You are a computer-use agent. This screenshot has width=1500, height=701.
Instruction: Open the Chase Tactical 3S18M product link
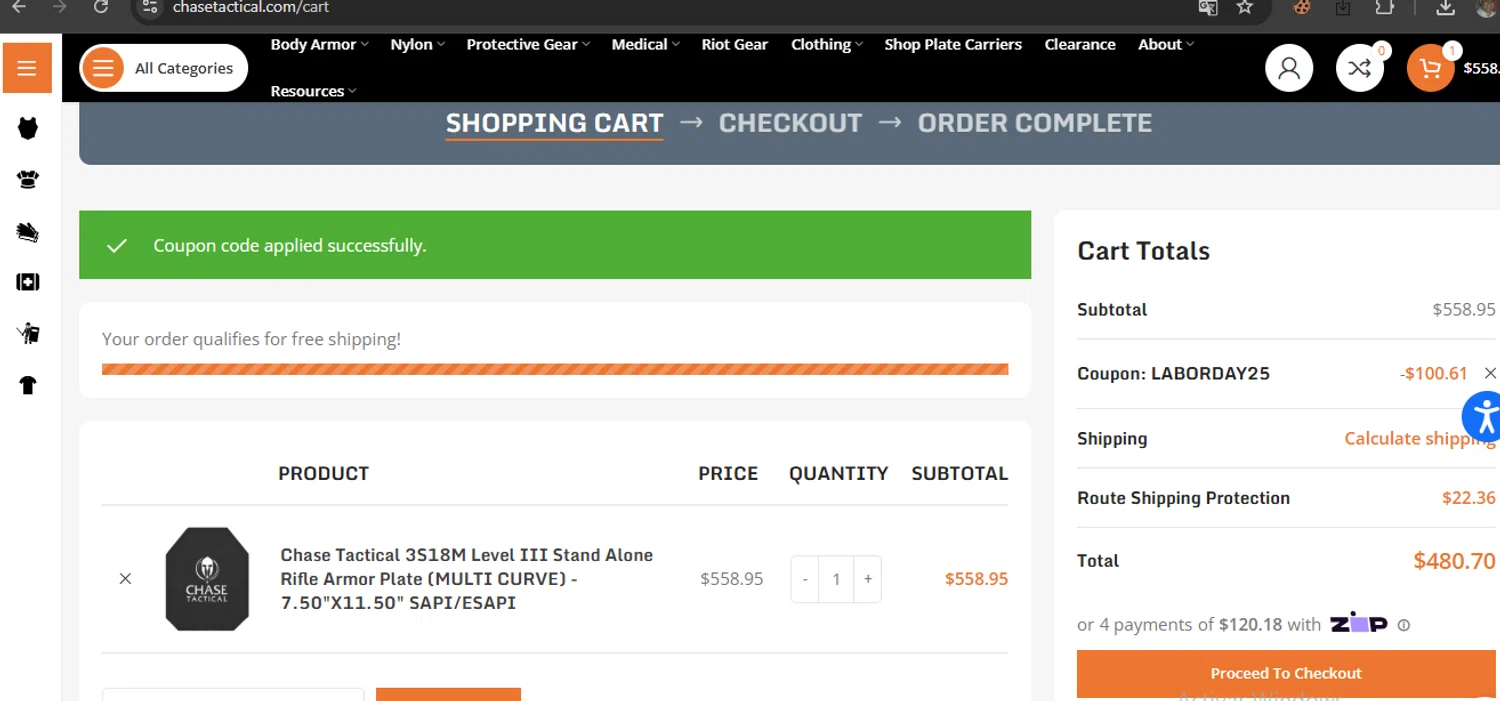[467, 578]
